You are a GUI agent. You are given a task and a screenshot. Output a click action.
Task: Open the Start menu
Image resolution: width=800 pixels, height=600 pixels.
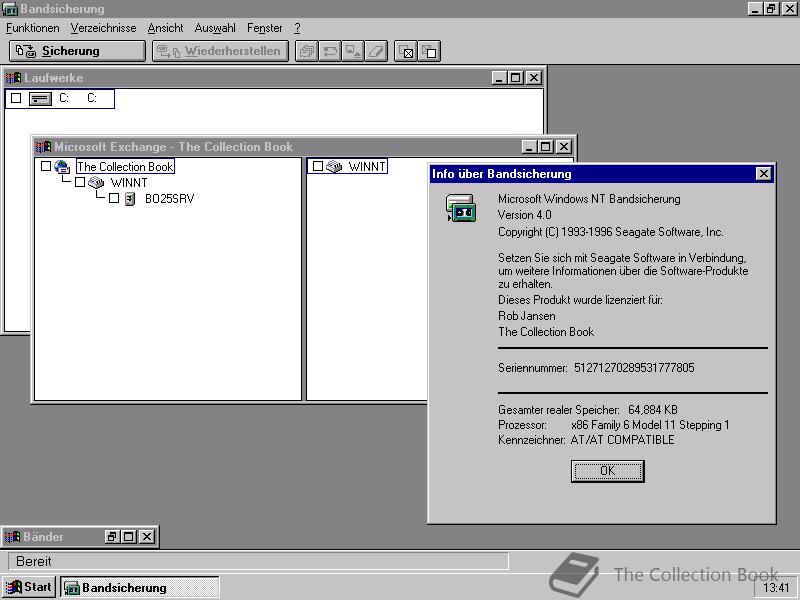tap(29, 587)
